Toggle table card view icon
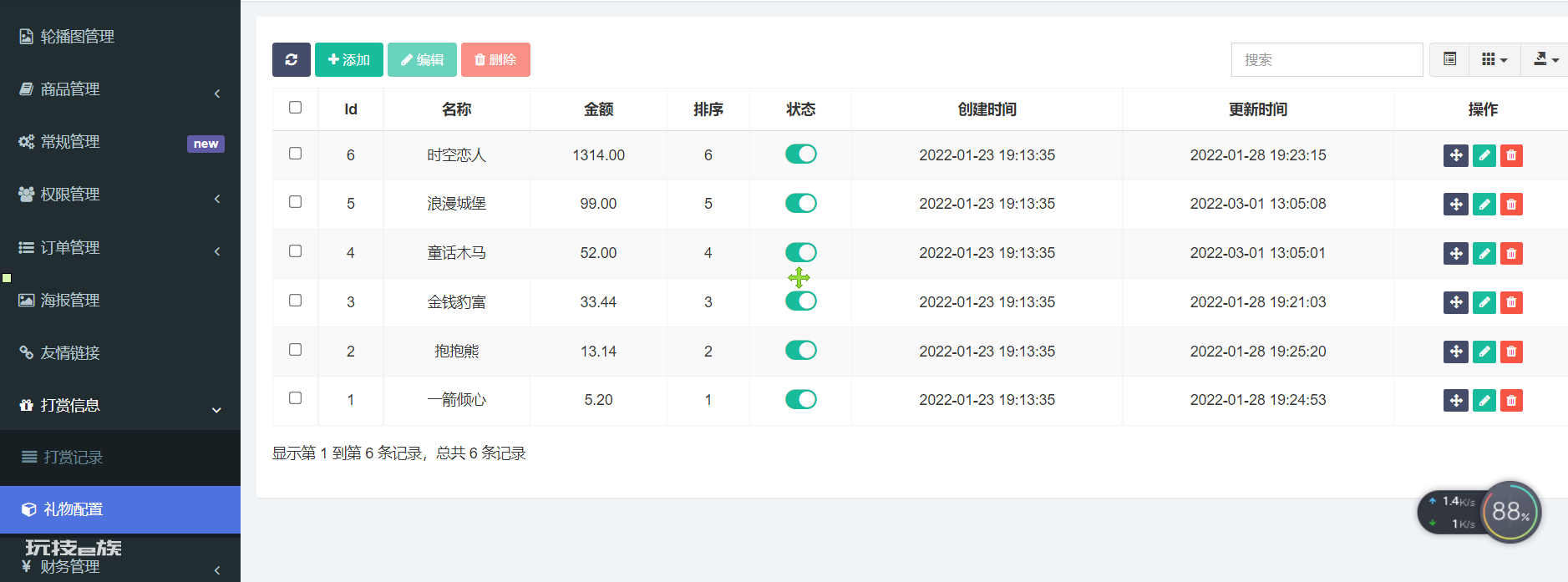The image size is (1568, 582). 1449,59
